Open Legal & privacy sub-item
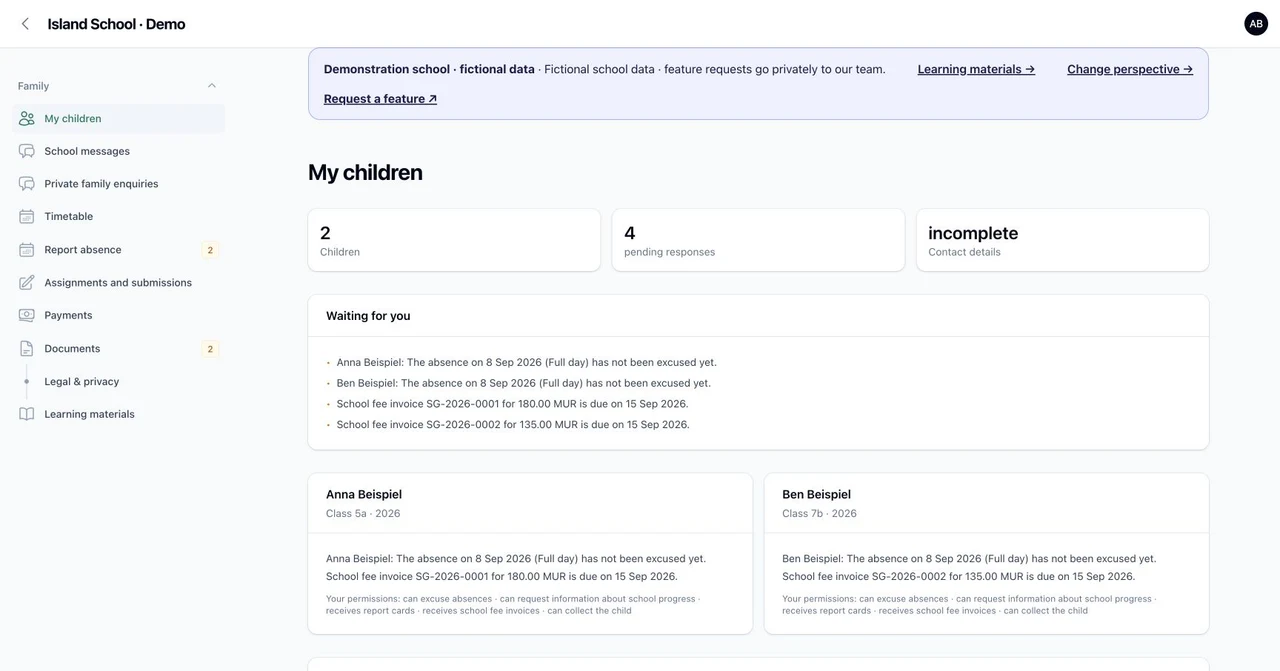This screenshot has width=1280, height=671. 82,382
